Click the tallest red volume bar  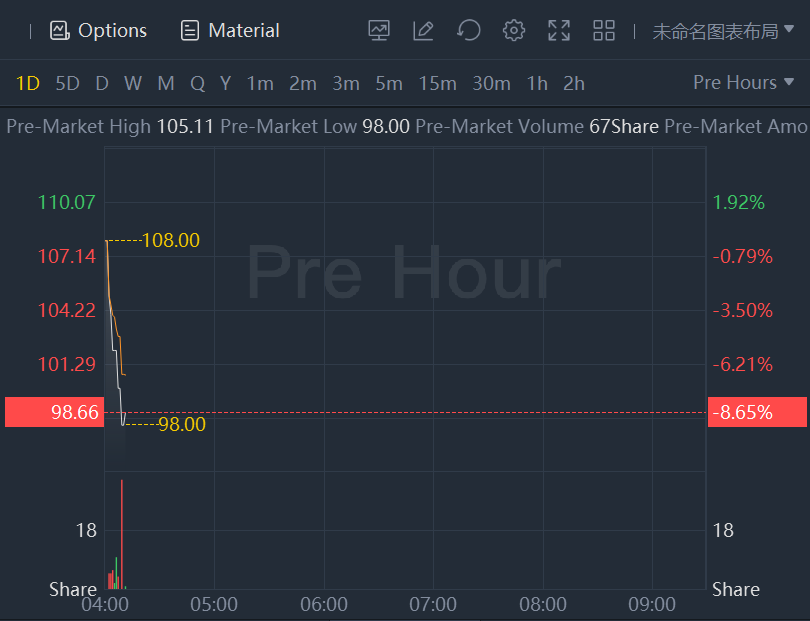point(122,535)
